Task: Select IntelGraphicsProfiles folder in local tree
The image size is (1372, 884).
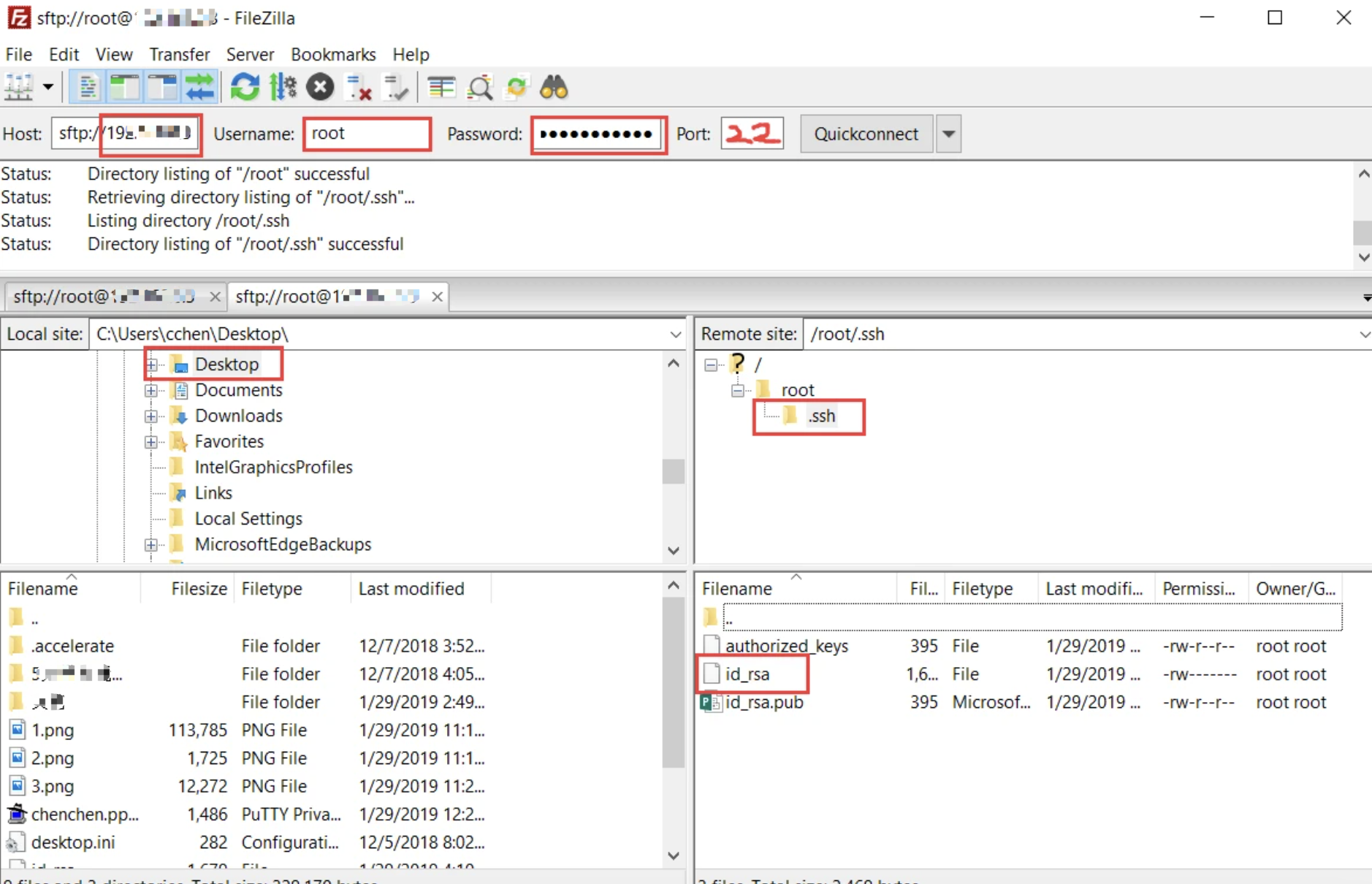Action: (x=273, y=467)
